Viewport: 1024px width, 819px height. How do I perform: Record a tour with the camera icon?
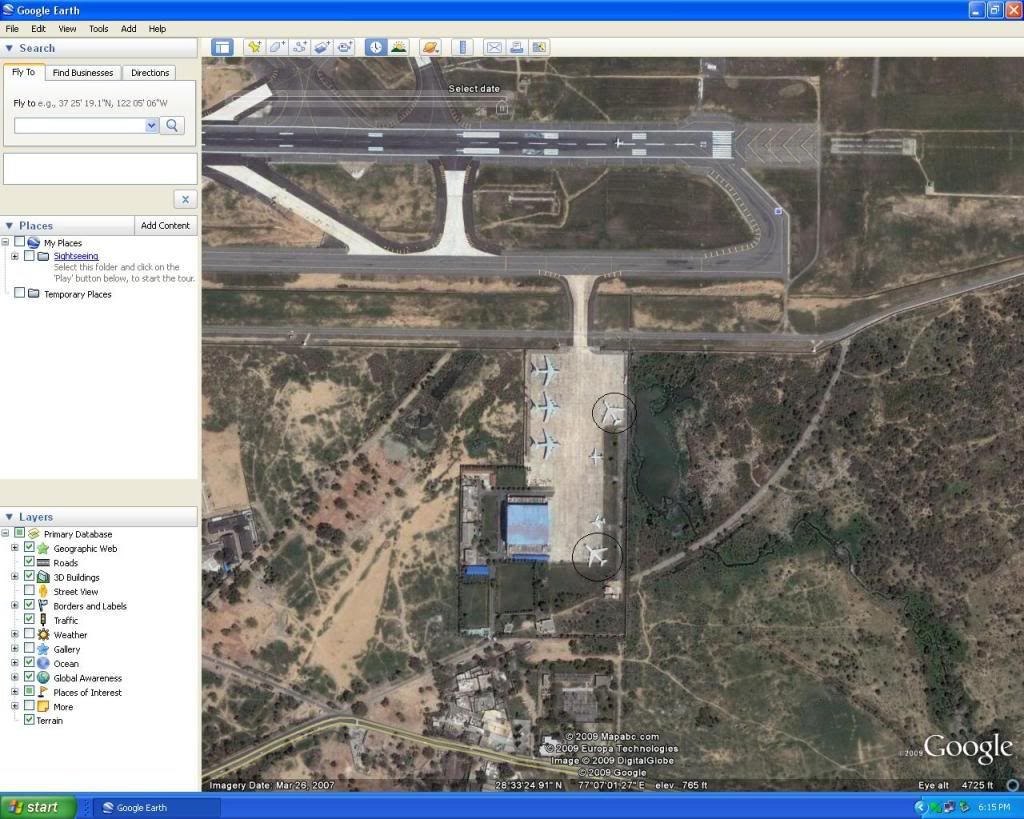coord(345,47)
